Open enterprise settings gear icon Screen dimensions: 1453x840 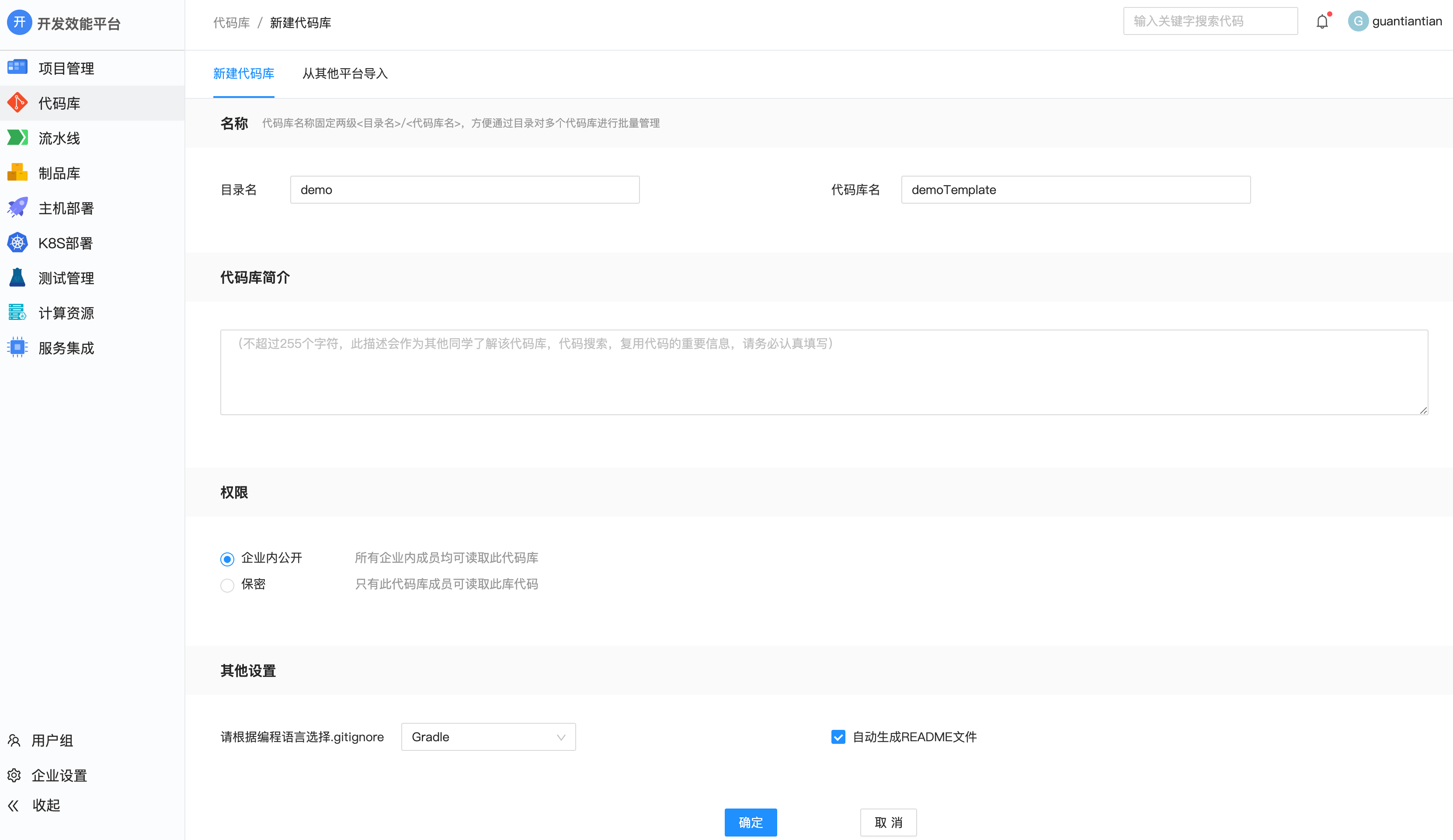coord(14,775)
